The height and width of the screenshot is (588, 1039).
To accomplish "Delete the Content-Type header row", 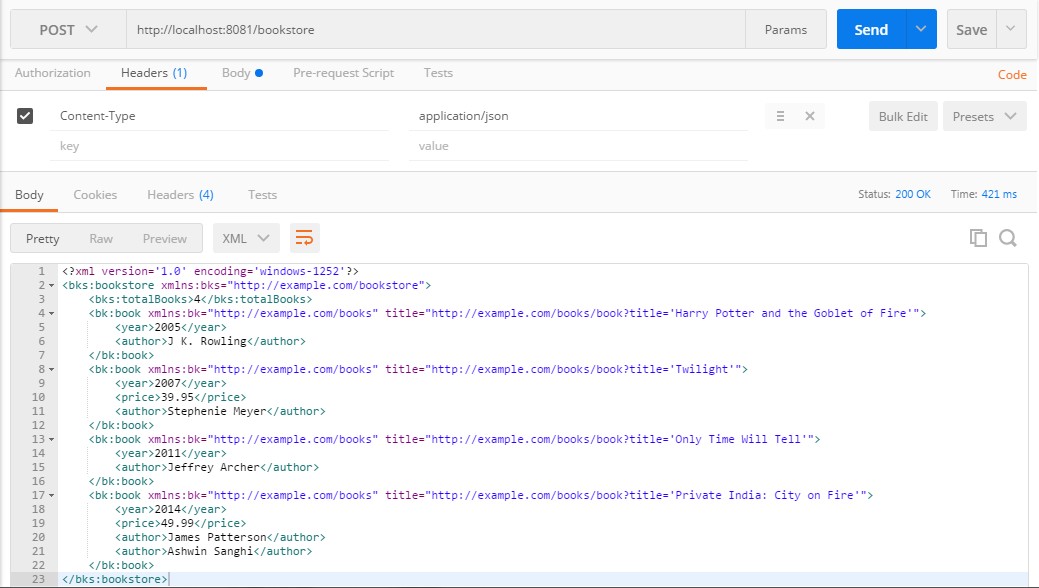I will [810, 116].
